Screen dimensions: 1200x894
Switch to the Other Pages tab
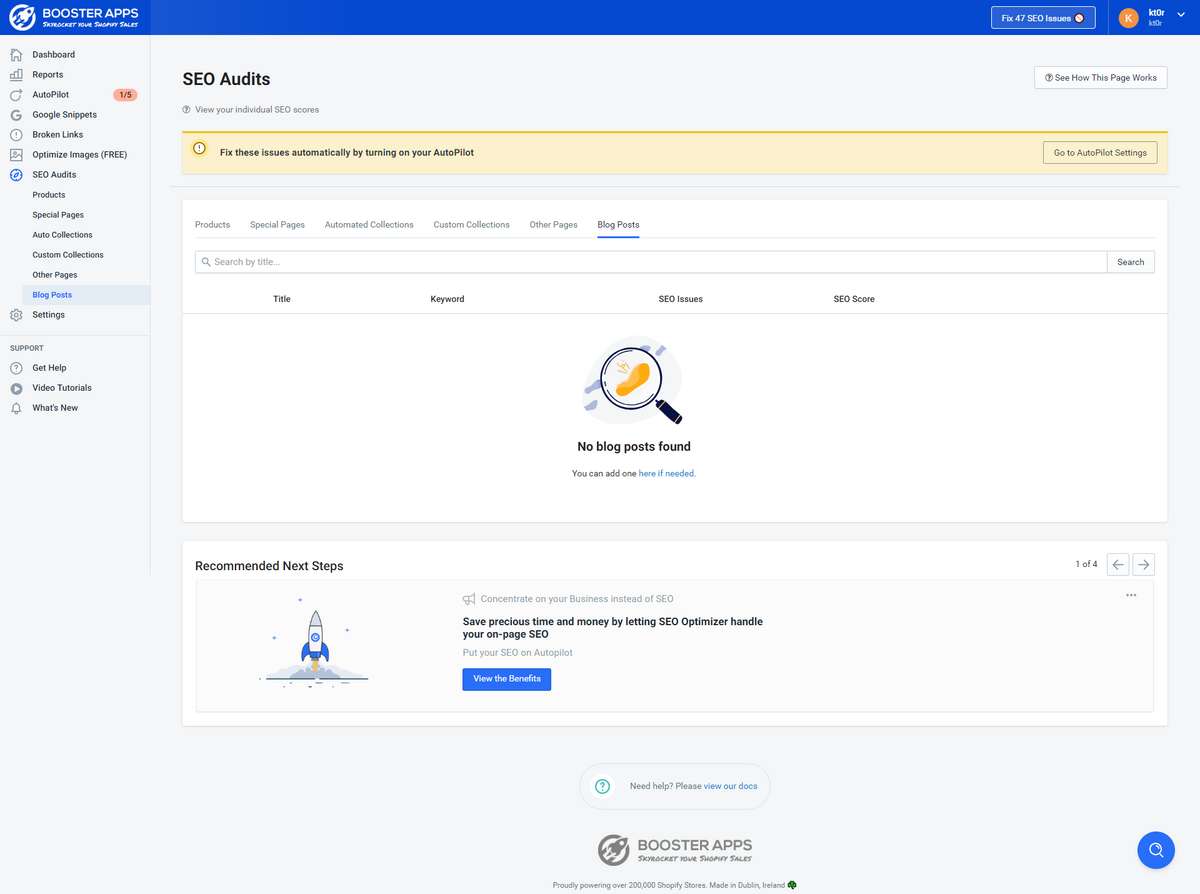click(554, 225)
